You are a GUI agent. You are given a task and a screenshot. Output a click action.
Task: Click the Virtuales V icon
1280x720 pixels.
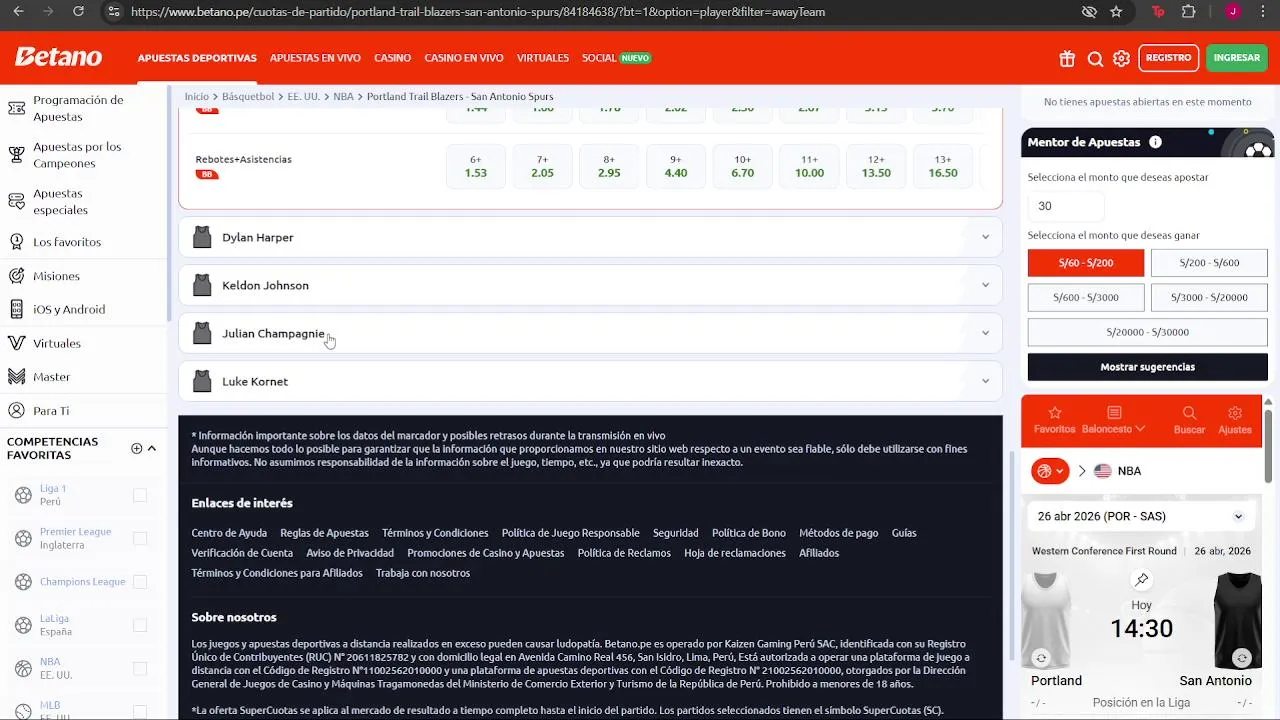[x=16, y=343]
